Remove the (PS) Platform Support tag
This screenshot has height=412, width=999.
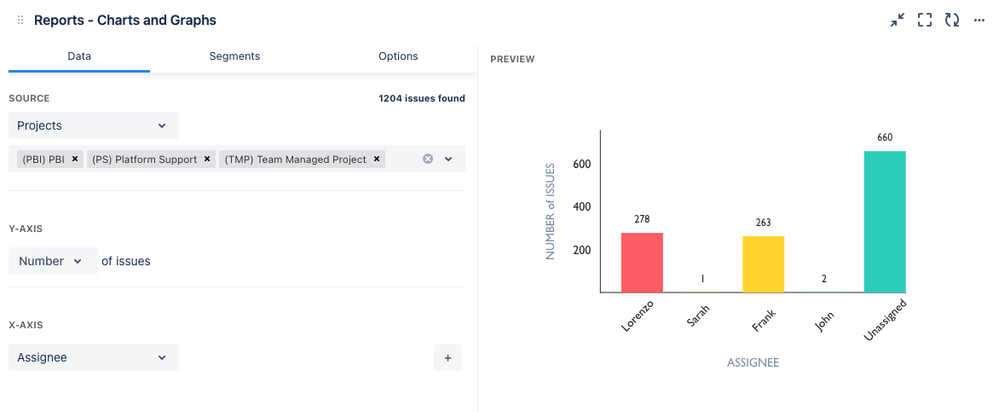pyautogui.click(x=206, y=159)
